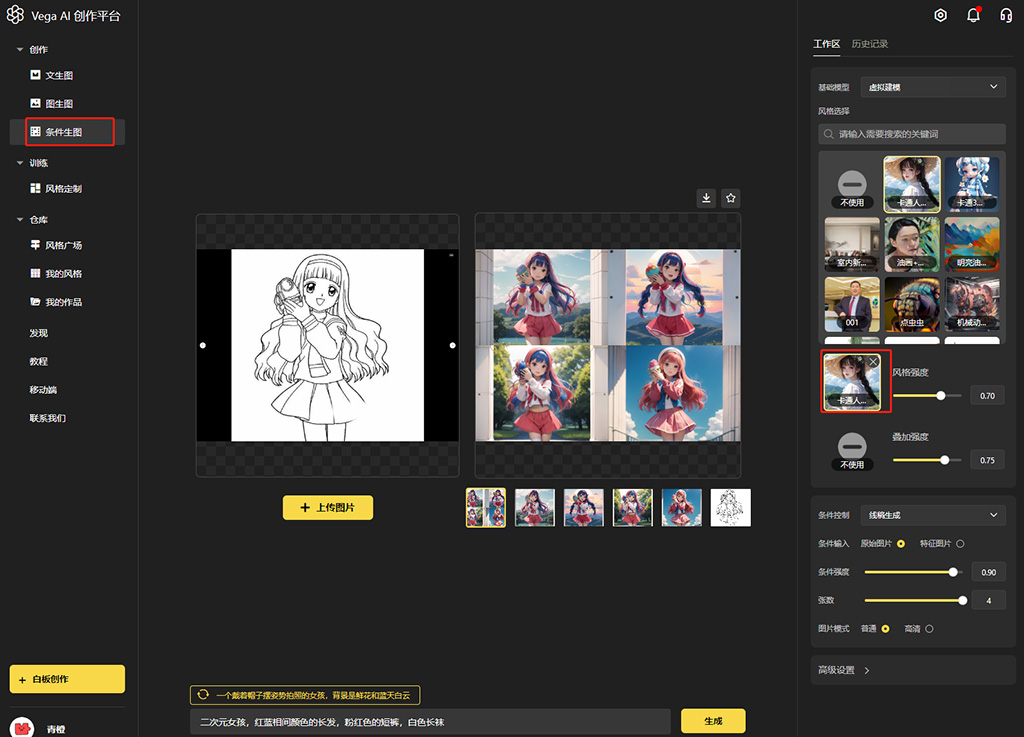This screenshot has height=737, width=1024.
Task: Open notifications bell icon
Action: (973, 15)
